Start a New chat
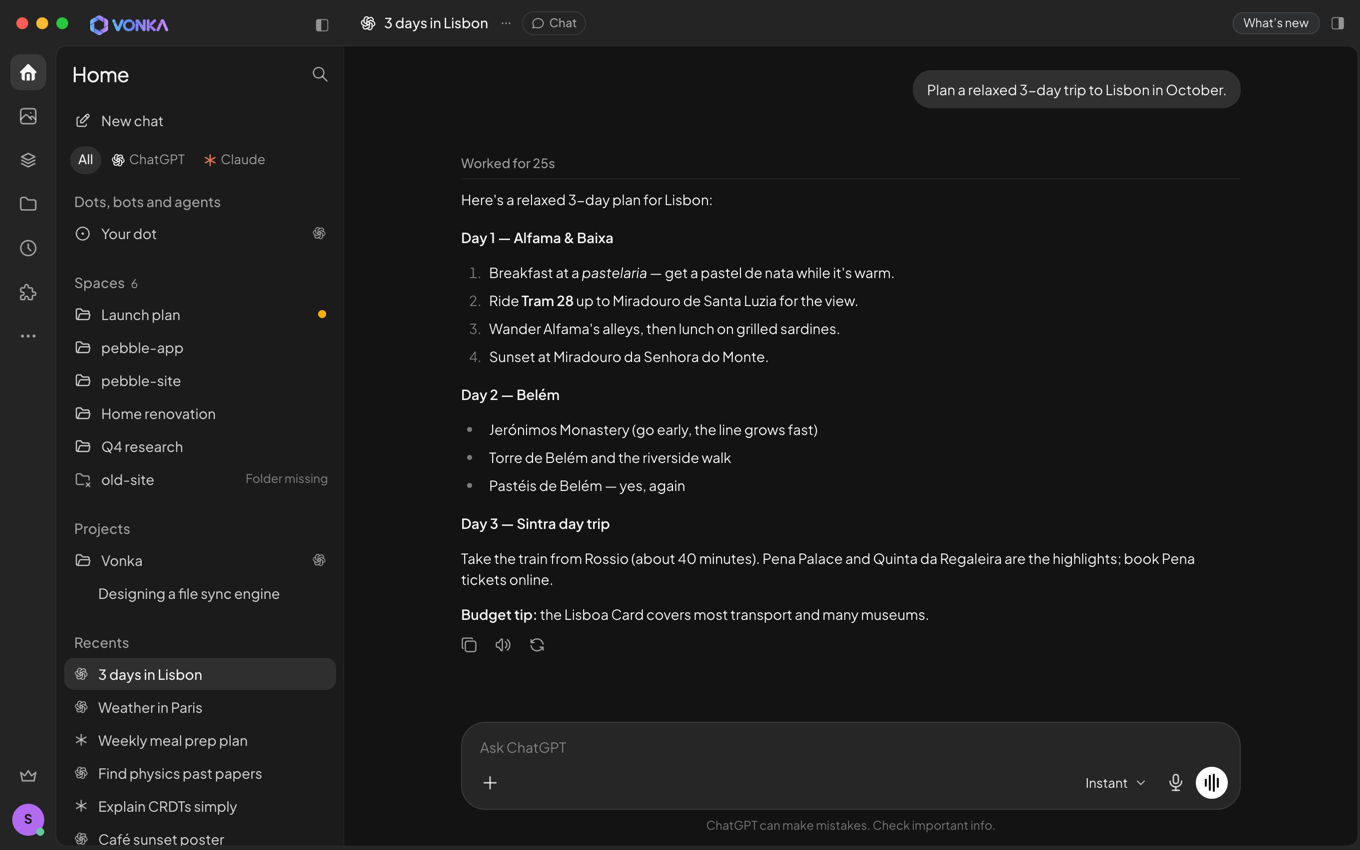This screenshot has width=1360, height=850. pos(200,121)
